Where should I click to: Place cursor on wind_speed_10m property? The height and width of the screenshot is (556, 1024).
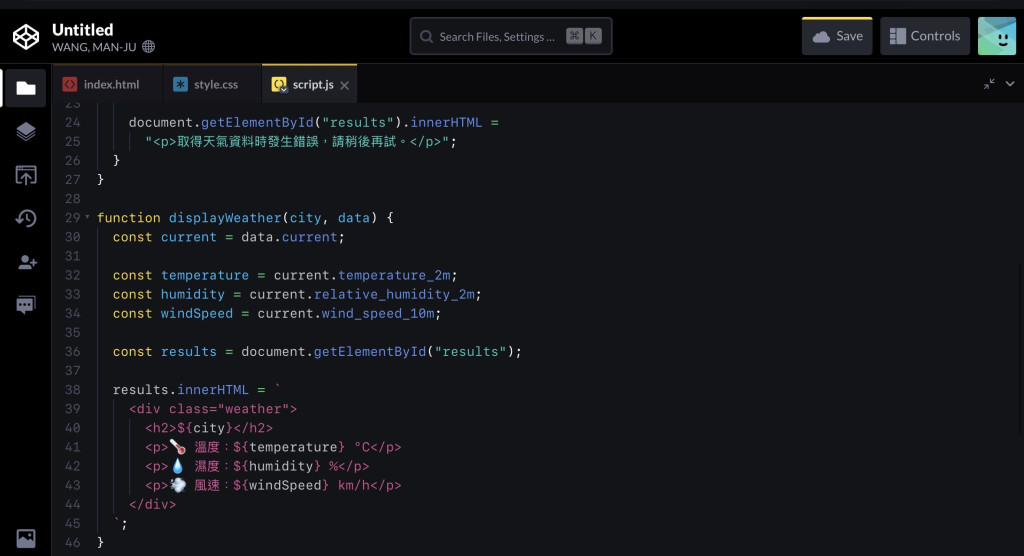tap(377, 314)
